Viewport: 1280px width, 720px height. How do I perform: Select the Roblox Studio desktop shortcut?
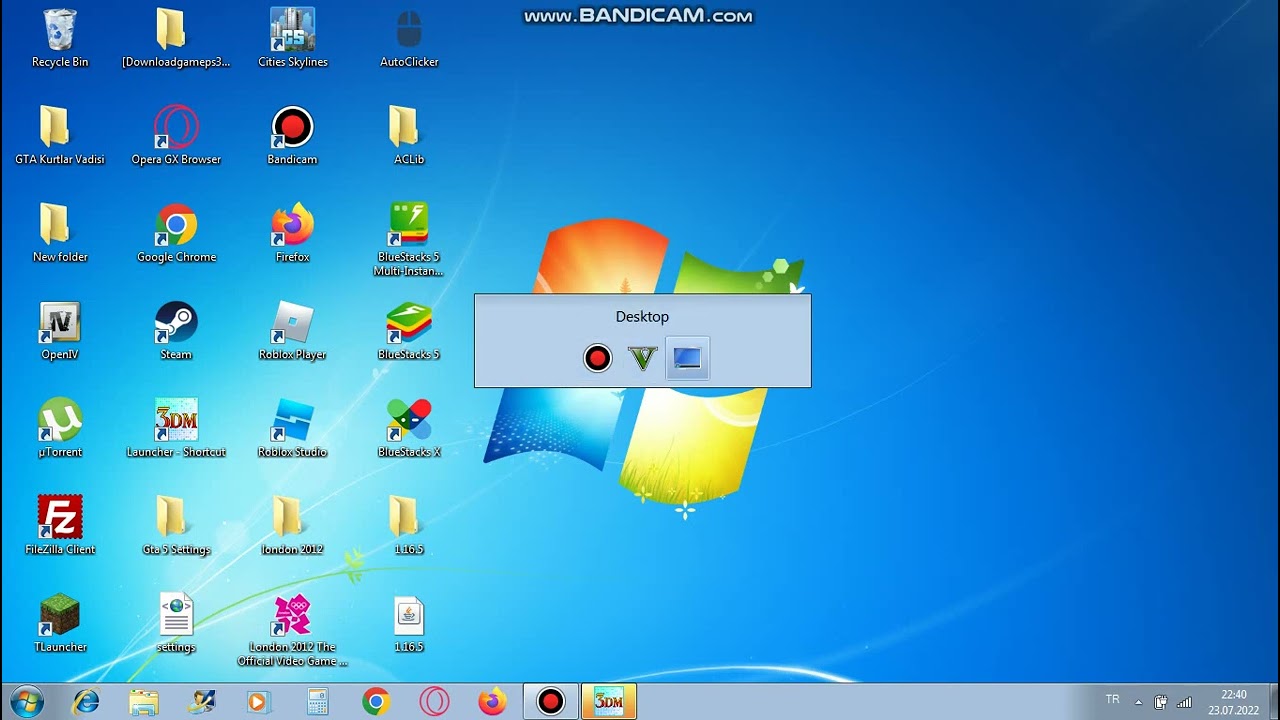pyautogui.click(x=292, y=429)
